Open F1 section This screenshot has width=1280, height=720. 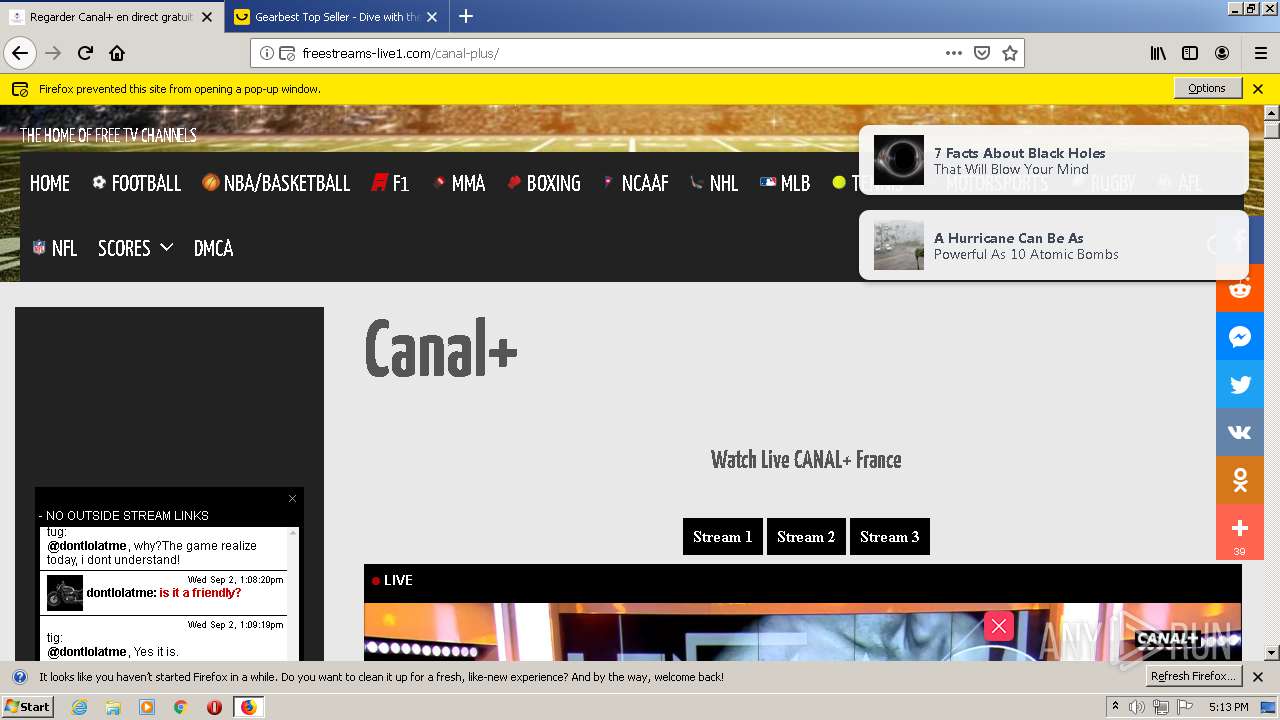(390, 183)
